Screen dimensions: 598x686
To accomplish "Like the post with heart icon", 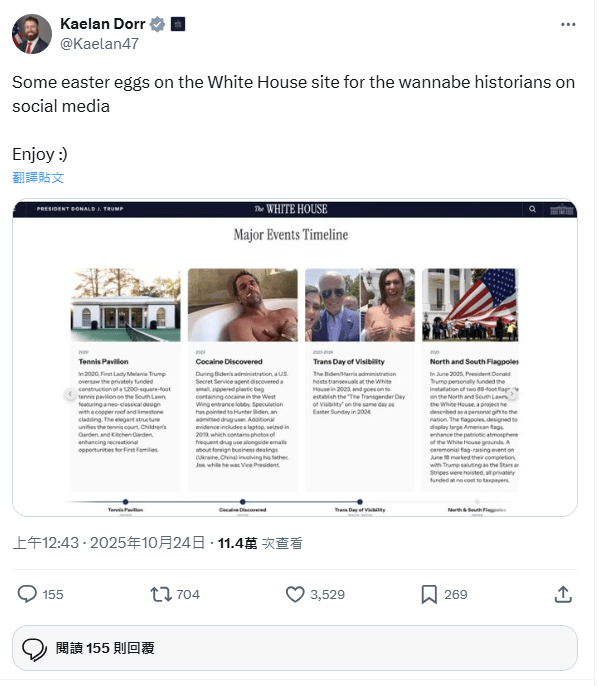I will click(295, 594).
